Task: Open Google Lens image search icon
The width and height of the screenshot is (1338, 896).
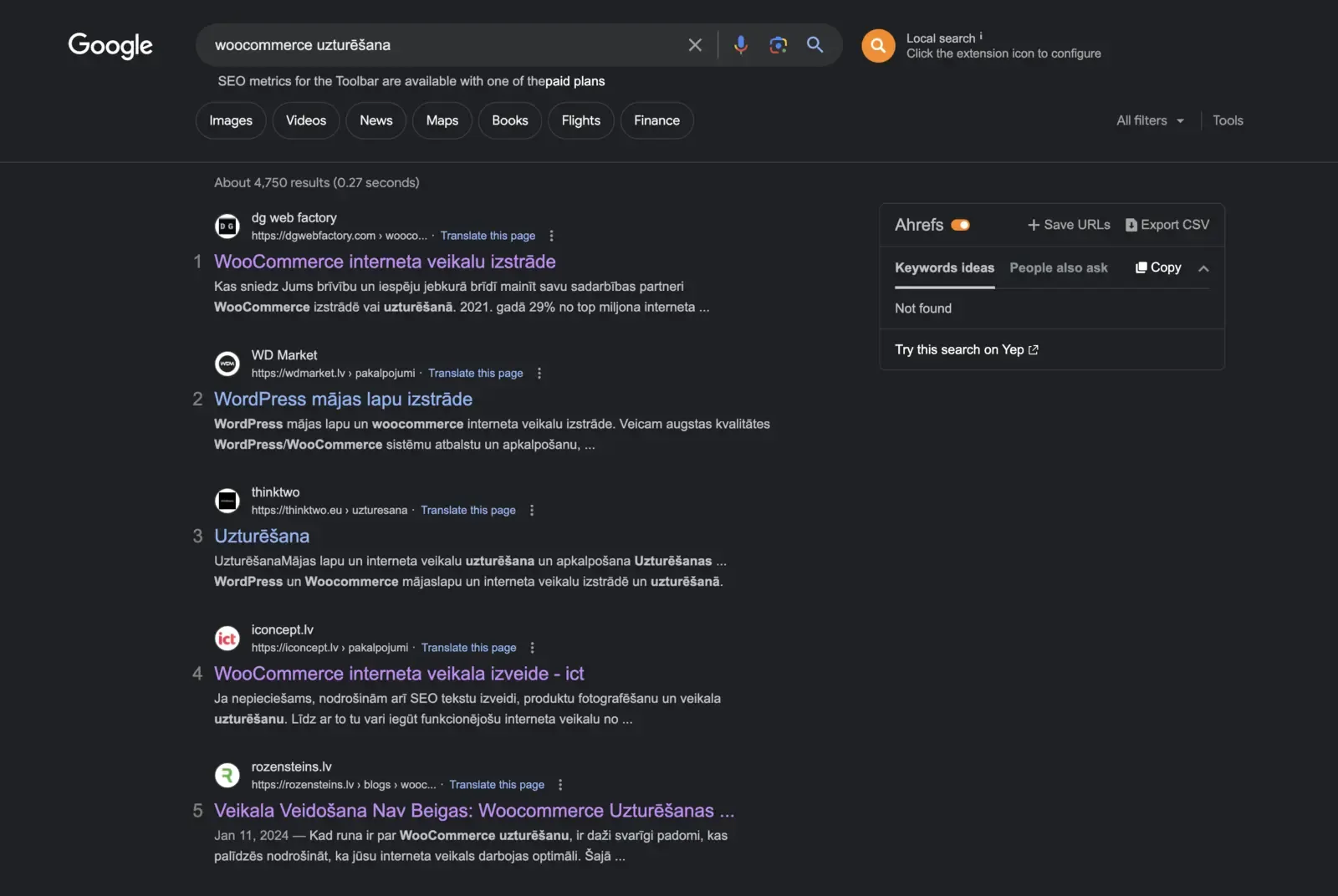Action: (779, 45)
